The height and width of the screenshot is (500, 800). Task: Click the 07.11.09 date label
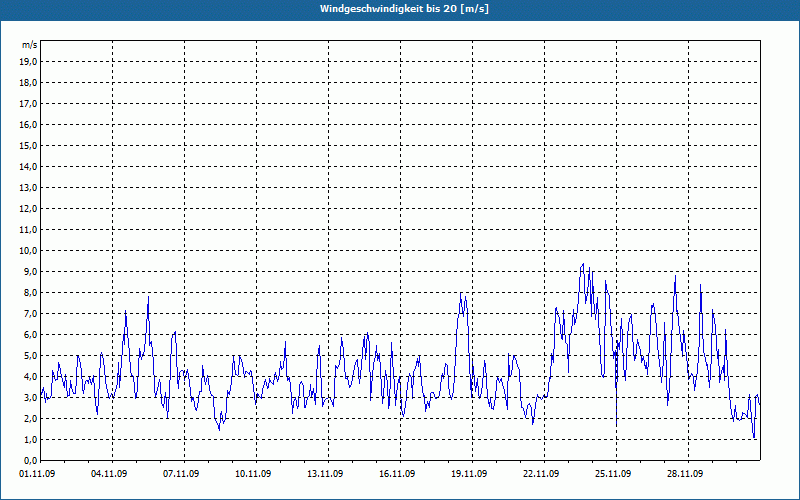pyautogui.click(x=181, y=474)
